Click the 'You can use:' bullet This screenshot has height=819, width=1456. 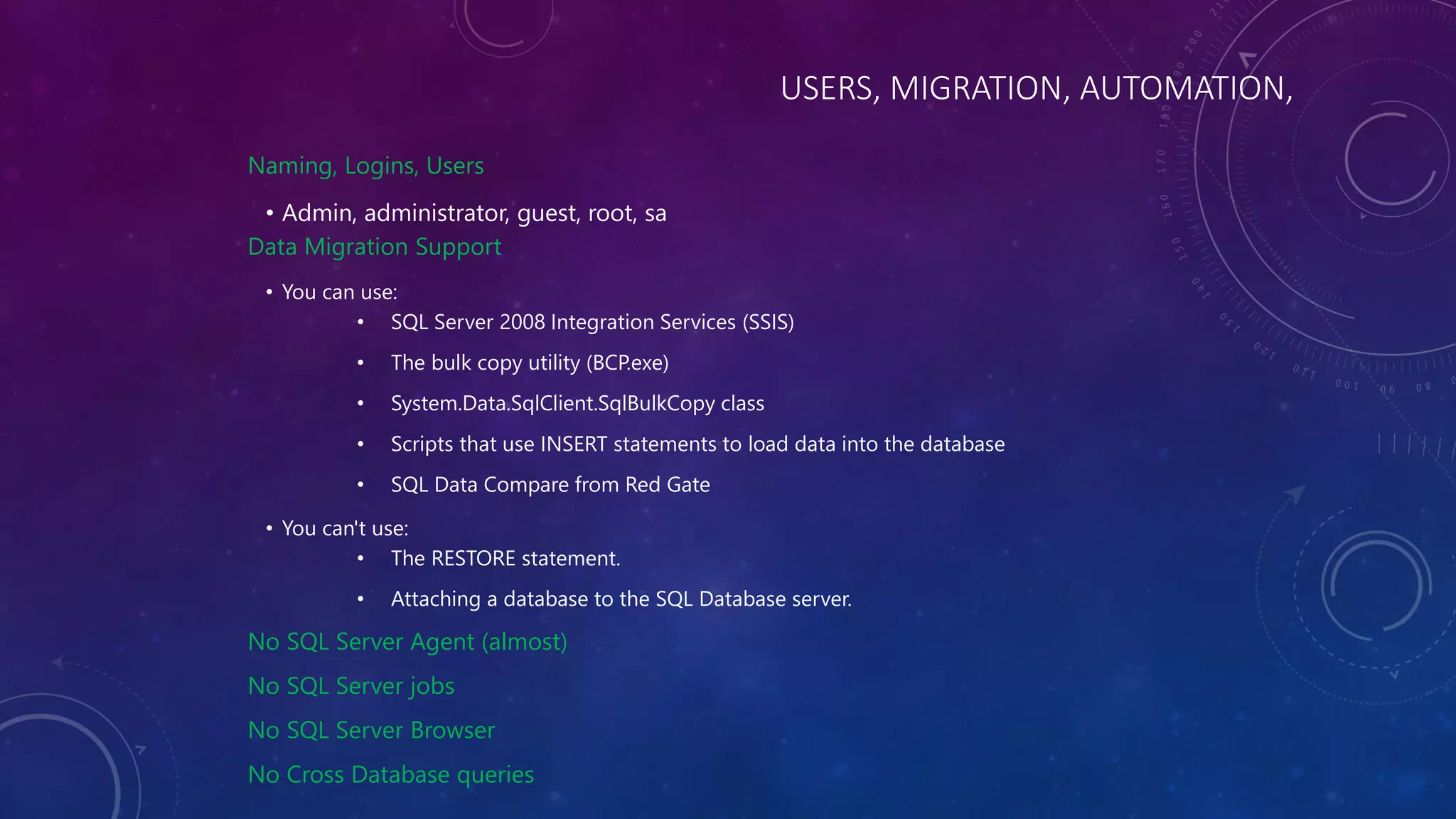pos(340,292)
